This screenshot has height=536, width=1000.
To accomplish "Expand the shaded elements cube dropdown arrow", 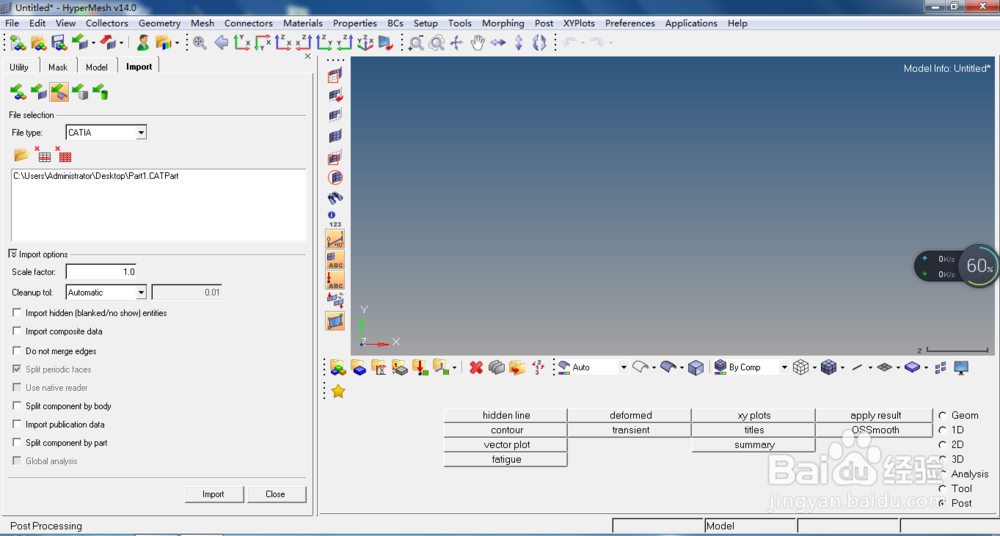I will coord(842,368).
